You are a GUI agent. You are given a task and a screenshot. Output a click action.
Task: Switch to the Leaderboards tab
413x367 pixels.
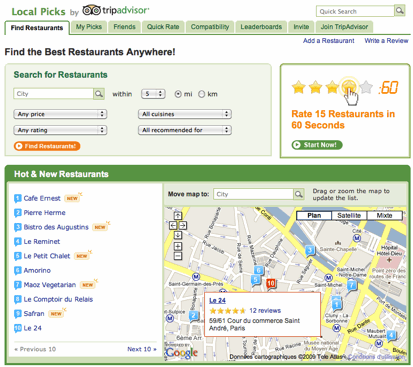coord(261,27)
